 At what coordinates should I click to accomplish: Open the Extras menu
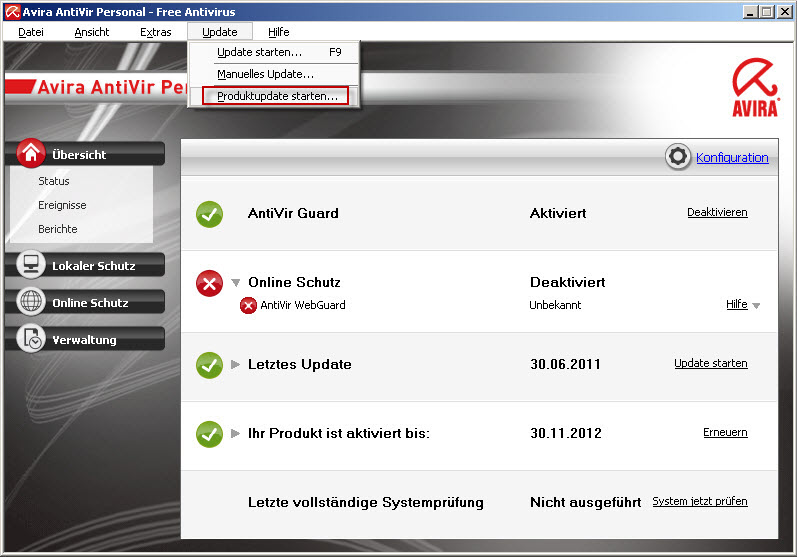156,32
